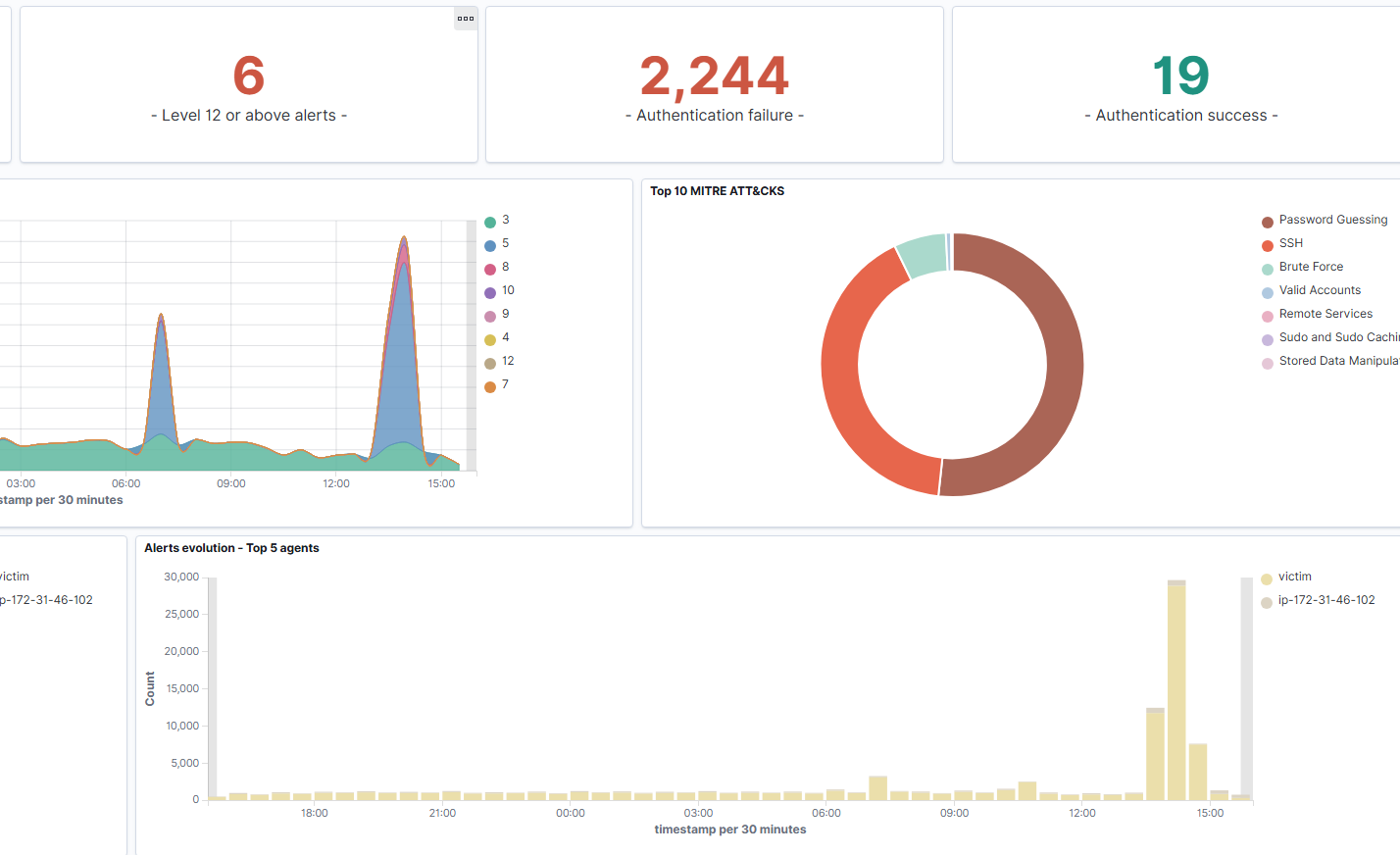Click the 19 Authentication success metric
This screenshot has width=1400, height=855.
coord(1180,76)
